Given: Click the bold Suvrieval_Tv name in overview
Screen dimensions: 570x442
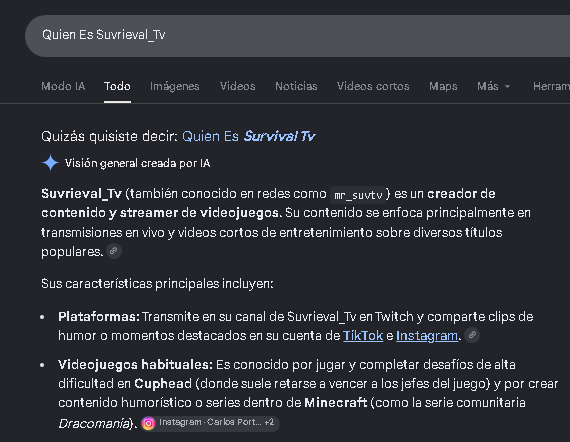Looking at the screenshot, I should [81, 194].
